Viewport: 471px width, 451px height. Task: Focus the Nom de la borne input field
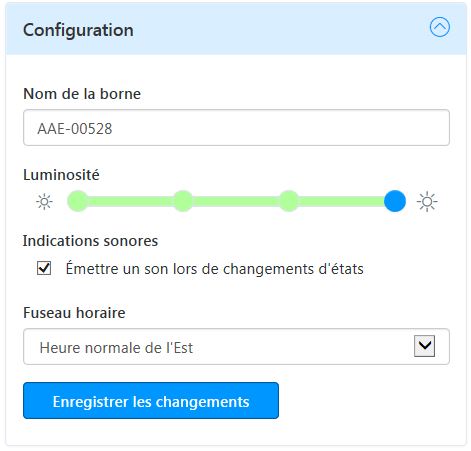coord(236,128)
